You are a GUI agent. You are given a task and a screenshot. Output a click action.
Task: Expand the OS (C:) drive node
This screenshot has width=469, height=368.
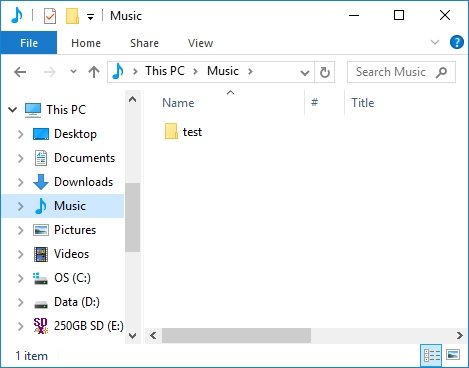tap(20, 278)
